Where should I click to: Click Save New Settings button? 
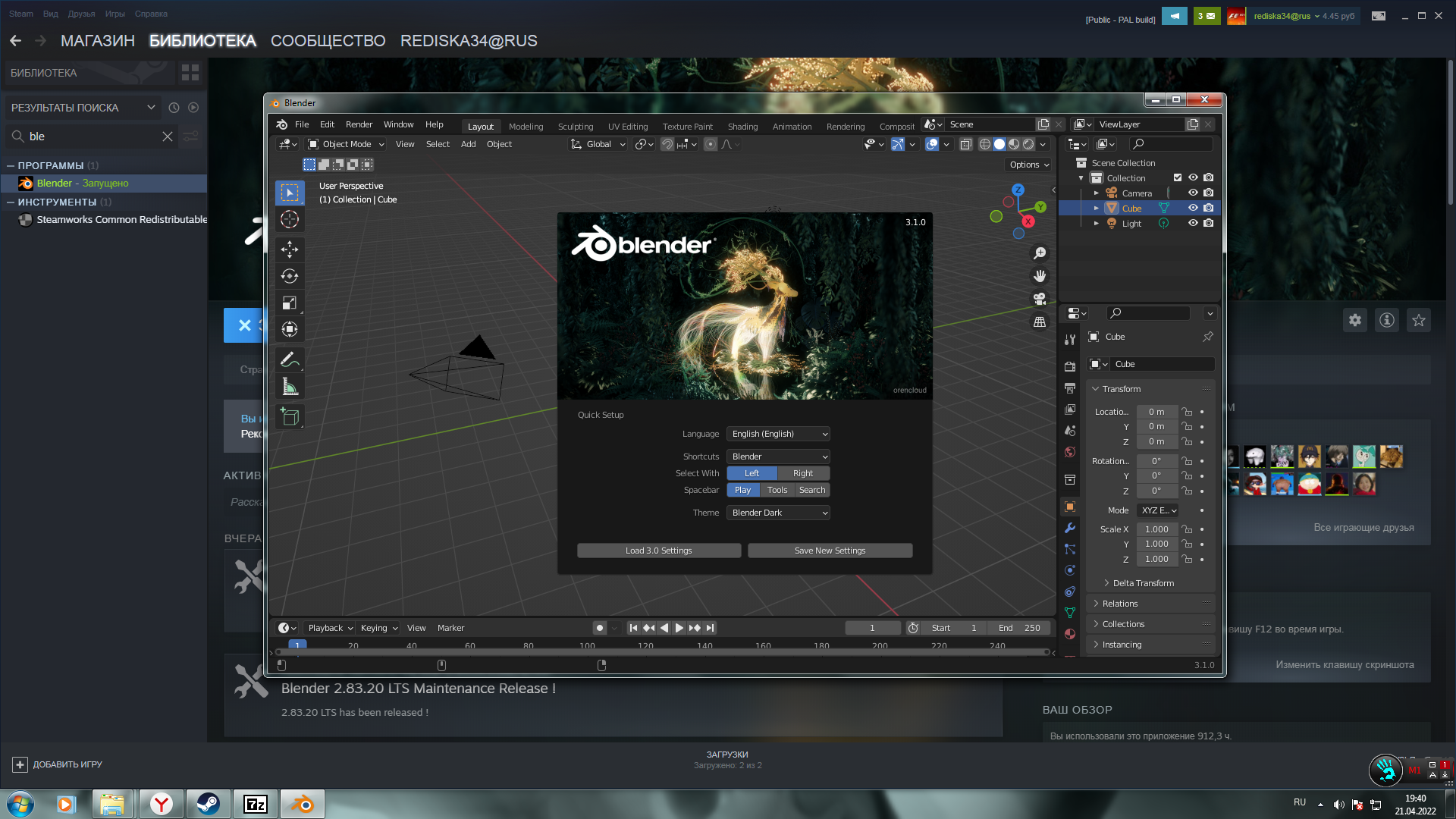point(830,551)
